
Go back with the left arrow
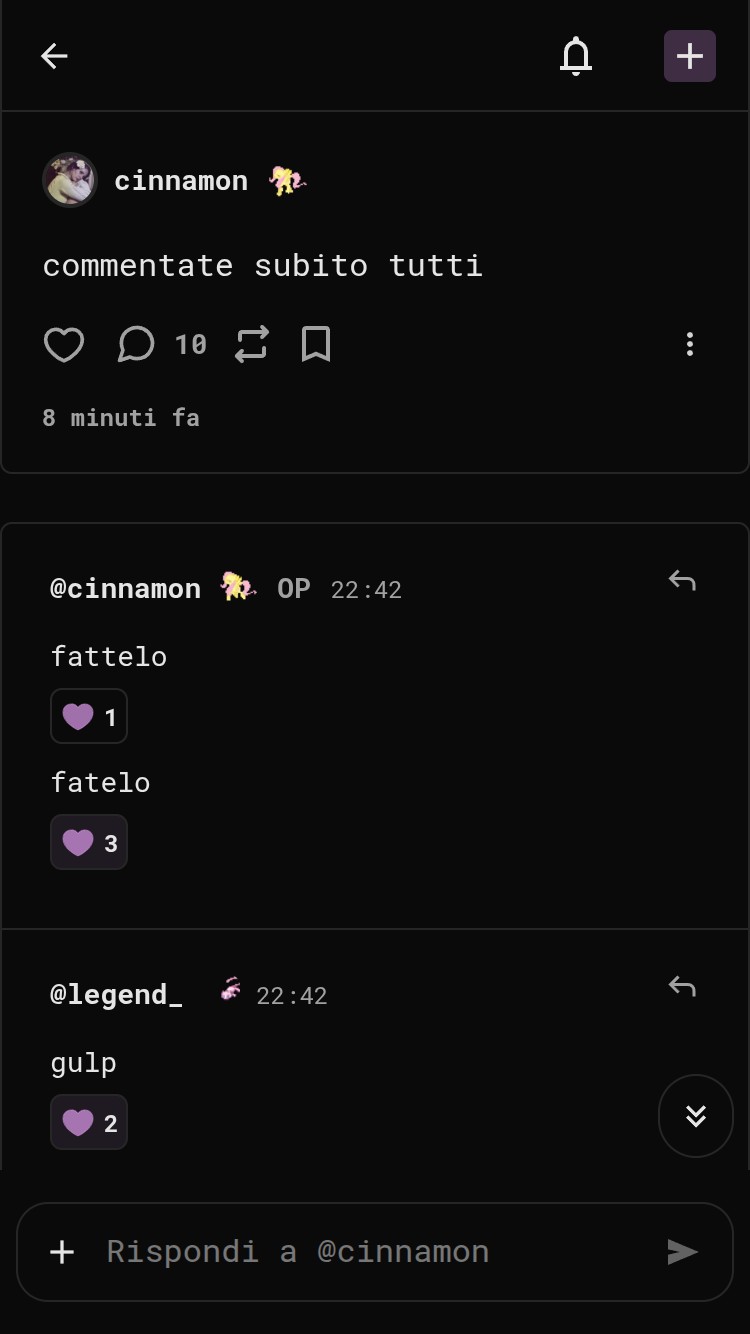(x=54, y=56)
